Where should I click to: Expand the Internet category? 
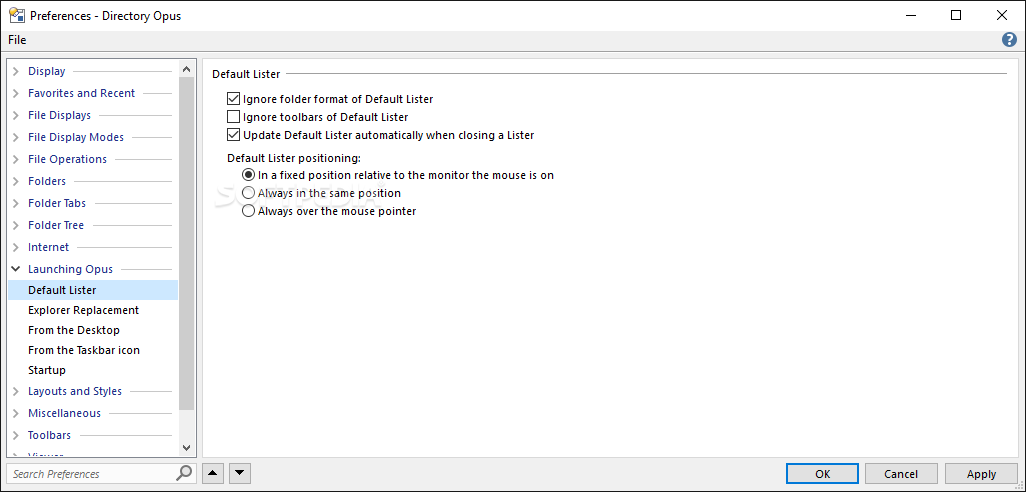click(16, 247)
